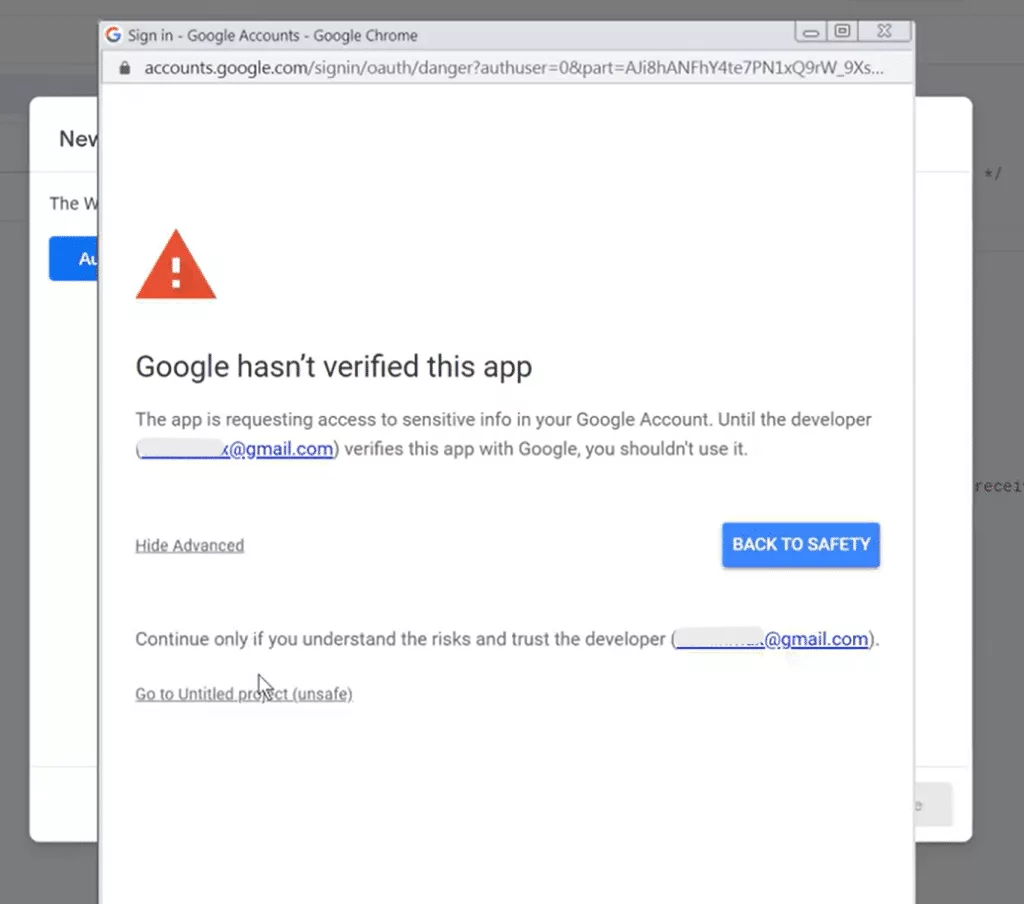
Task: Maximize the Google sign-in popup window
Action: 842,31
